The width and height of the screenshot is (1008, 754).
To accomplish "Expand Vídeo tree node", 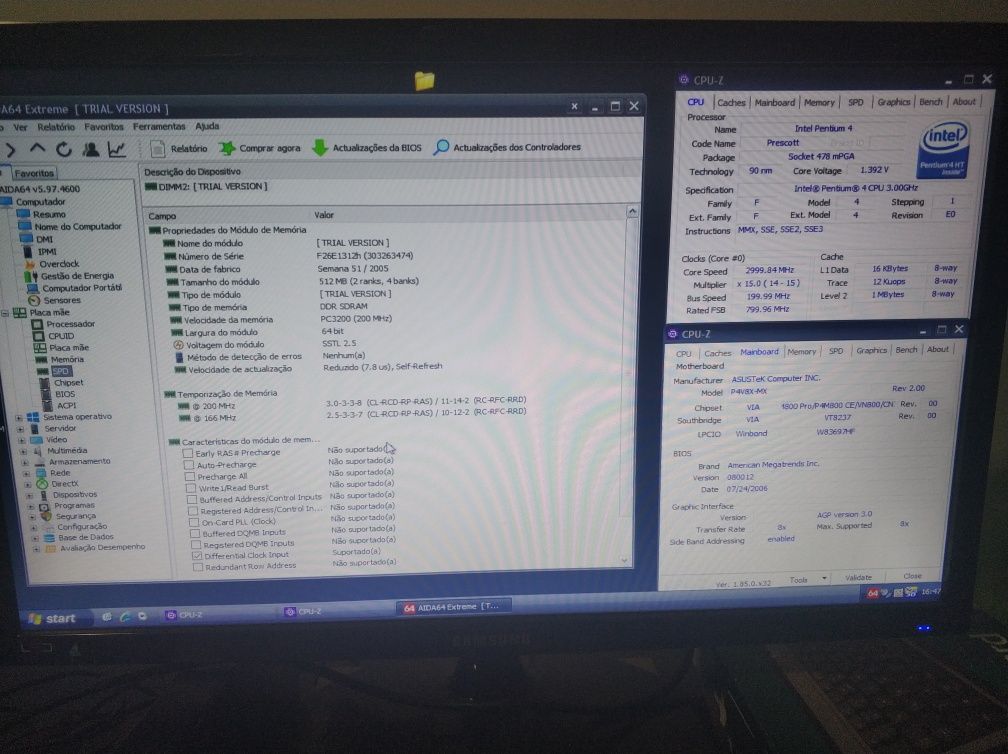I will pyautogui.click(x=22, y=440).
